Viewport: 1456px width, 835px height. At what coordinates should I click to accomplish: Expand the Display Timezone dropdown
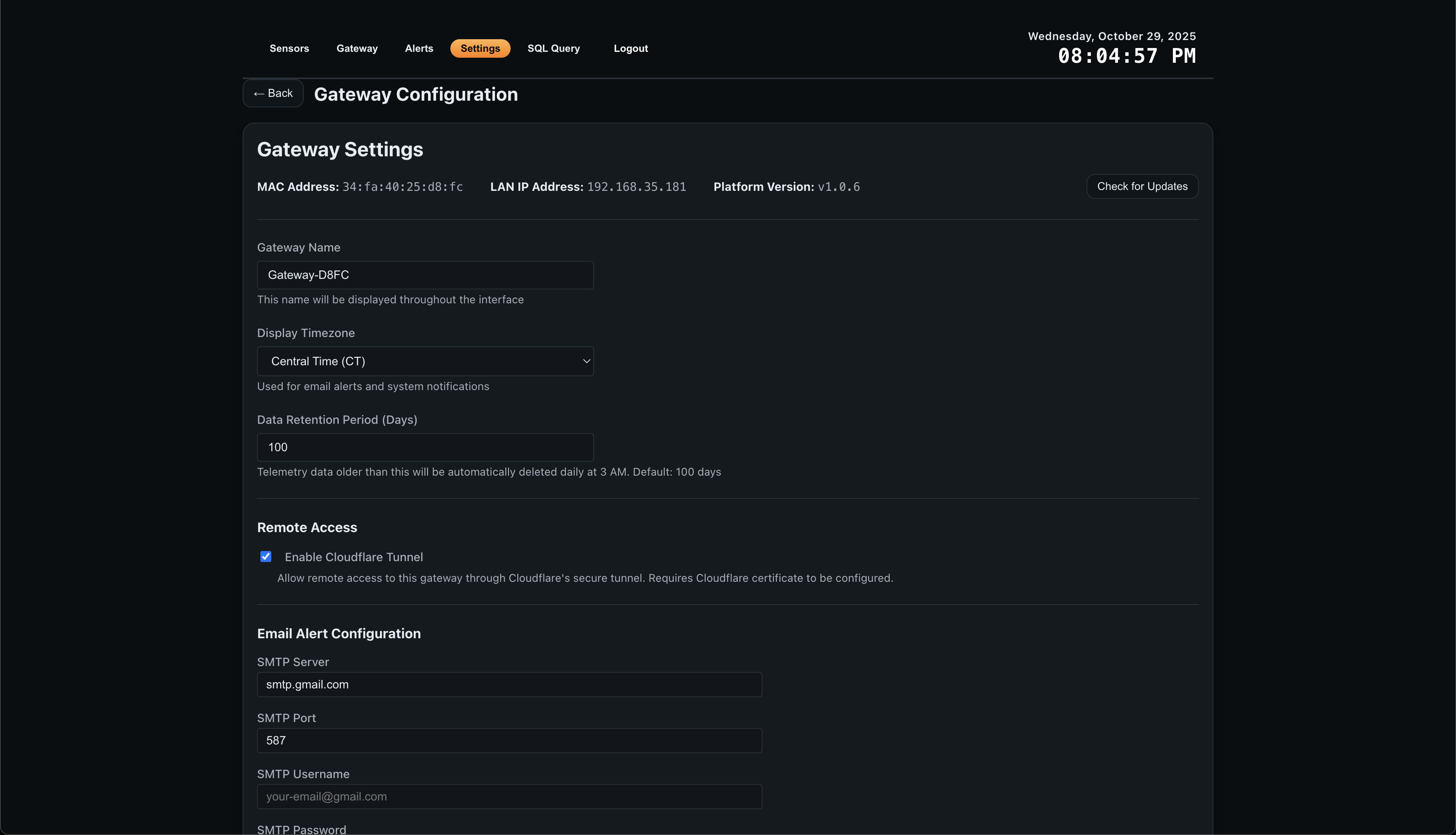[x=425, y=361]
